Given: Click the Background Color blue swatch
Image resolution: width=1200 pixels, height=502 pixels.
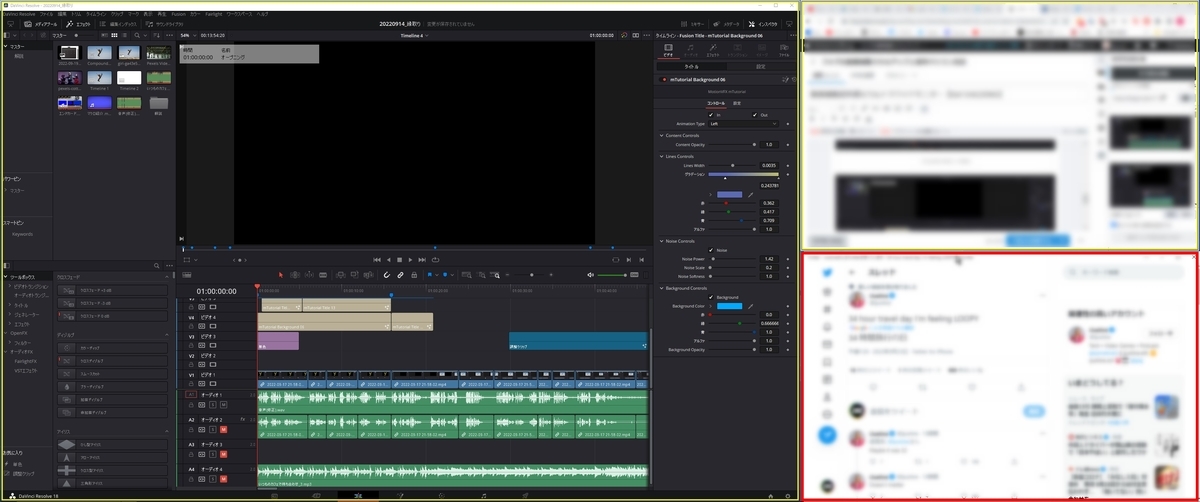Looking at the screenshot, I should coord(729,306).
